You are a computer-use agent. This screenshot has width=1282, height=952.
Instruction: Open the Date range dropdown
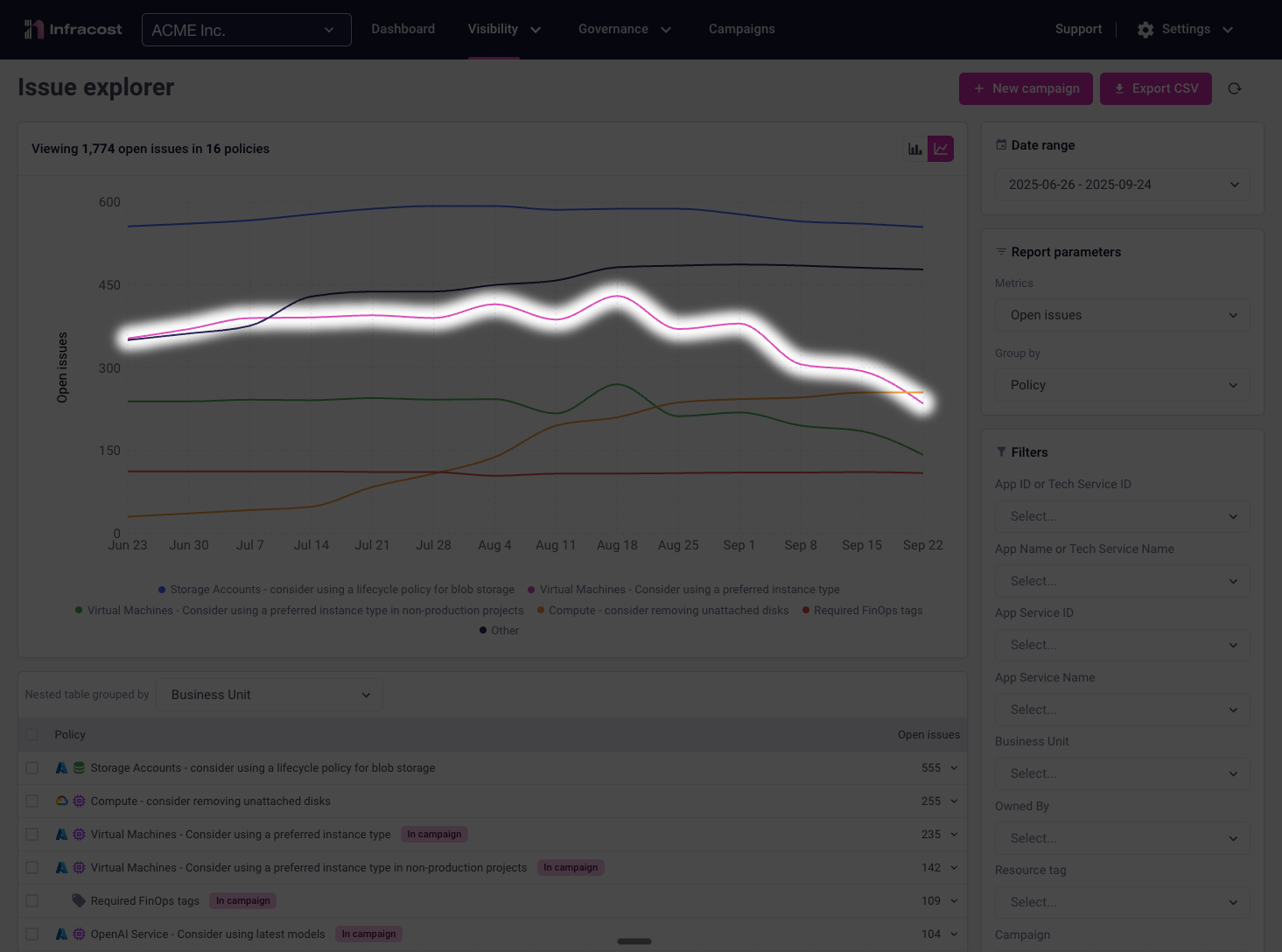tap(1123, 185)
